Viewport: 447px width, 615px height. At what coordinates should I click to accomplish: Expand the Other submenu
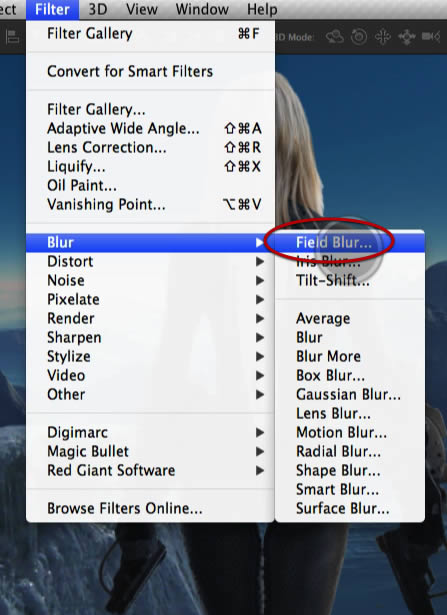150,394
